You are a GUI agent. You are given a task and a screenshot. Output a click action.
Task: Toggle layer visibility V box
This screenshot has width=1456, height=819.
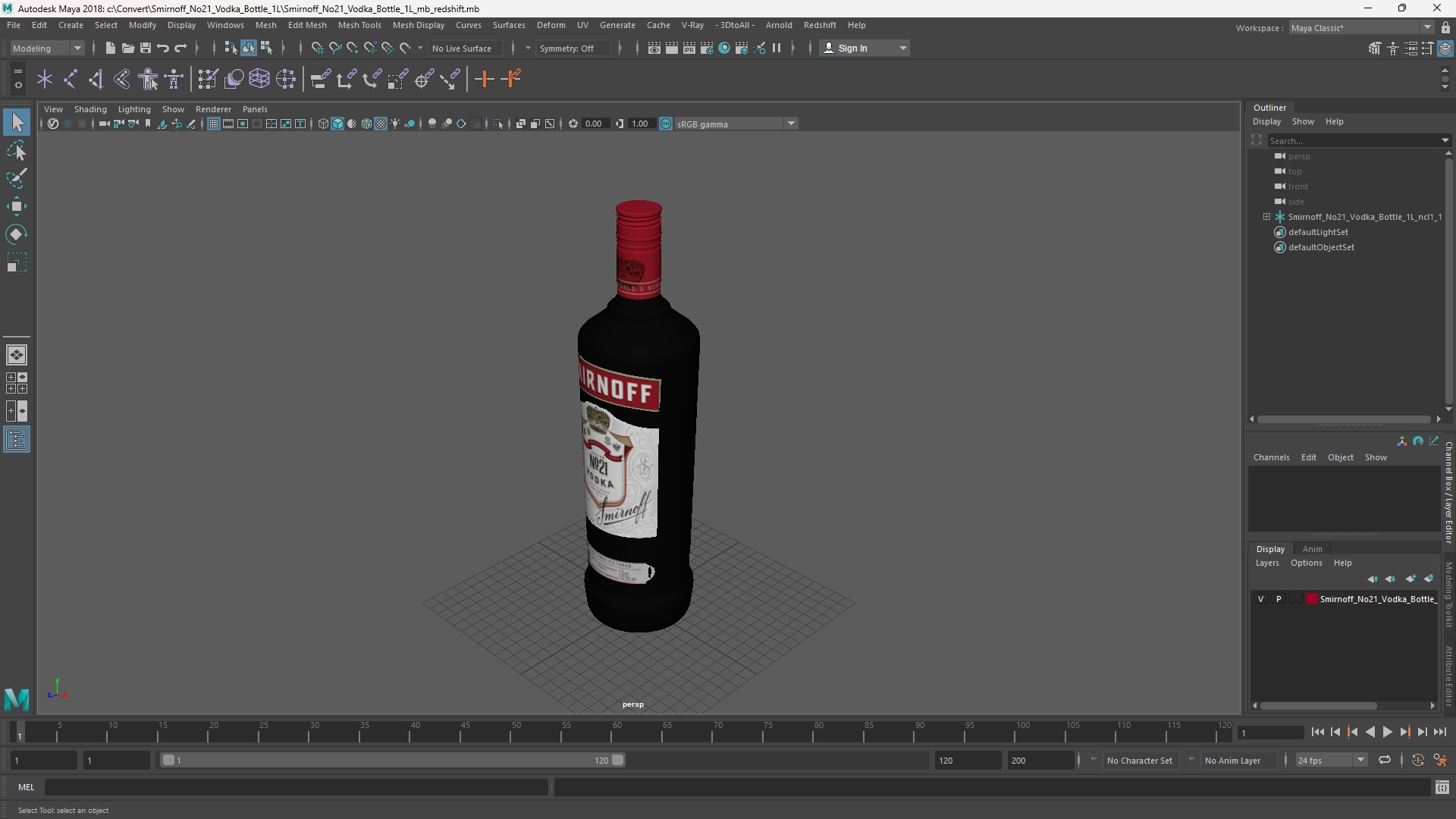click(1261, 599)
